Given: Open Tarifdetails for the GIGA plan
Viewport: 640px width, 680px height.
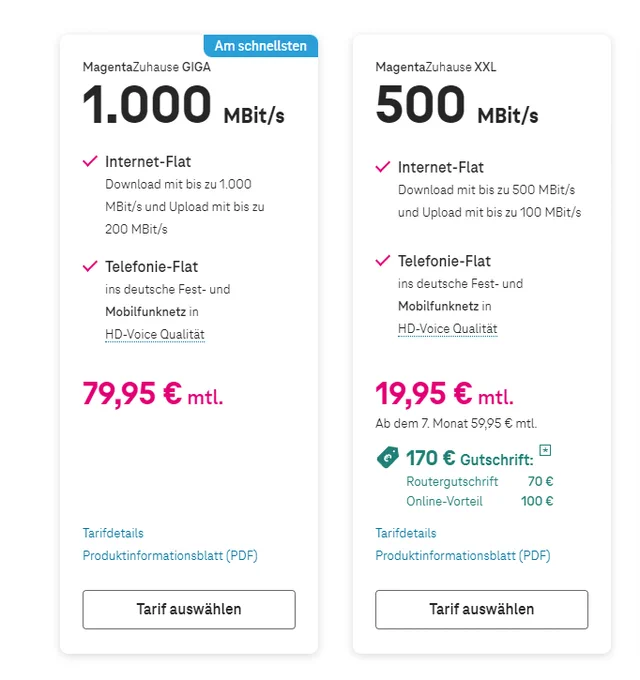Looking at the screenshot, I should pyautogui.click(x=113, y=533).
